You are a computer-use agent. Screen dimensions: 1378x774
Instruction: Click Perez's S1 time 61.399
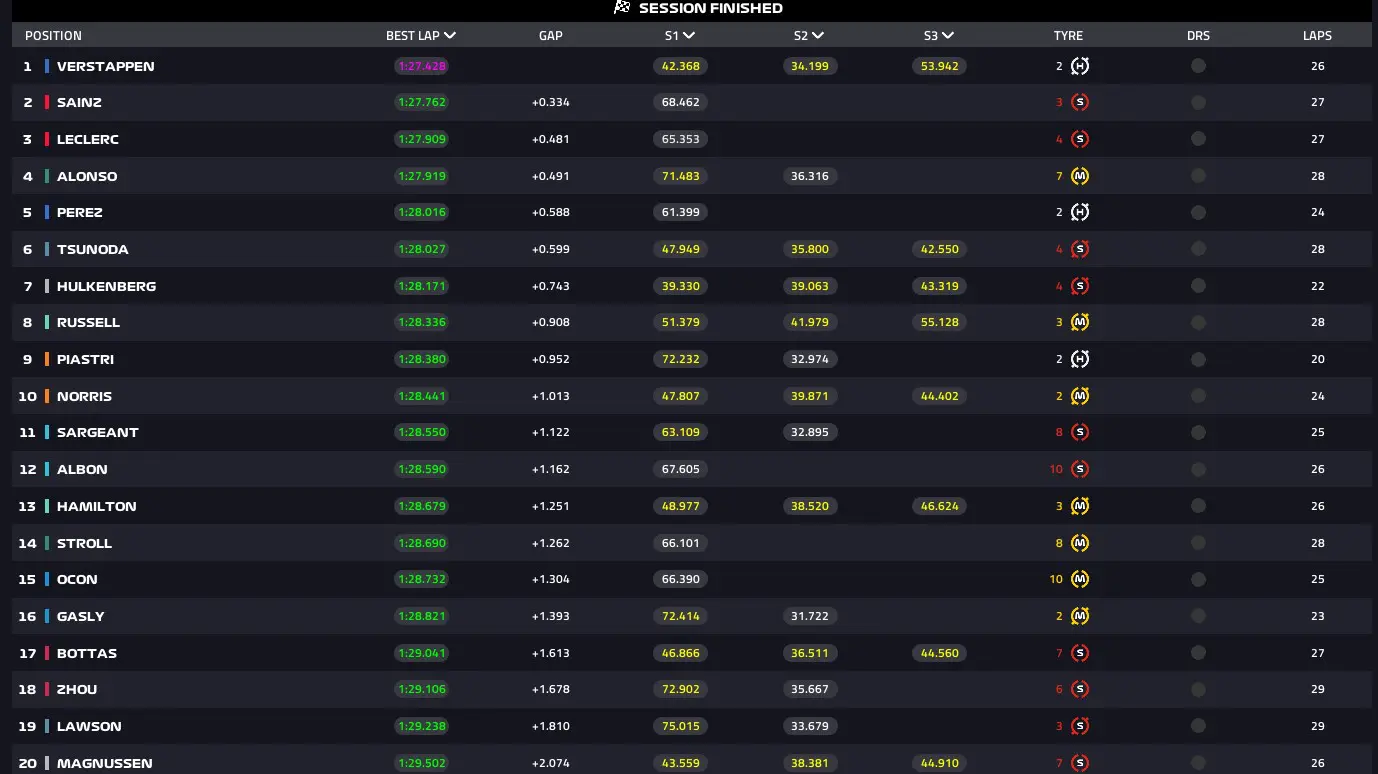point(681,212)
